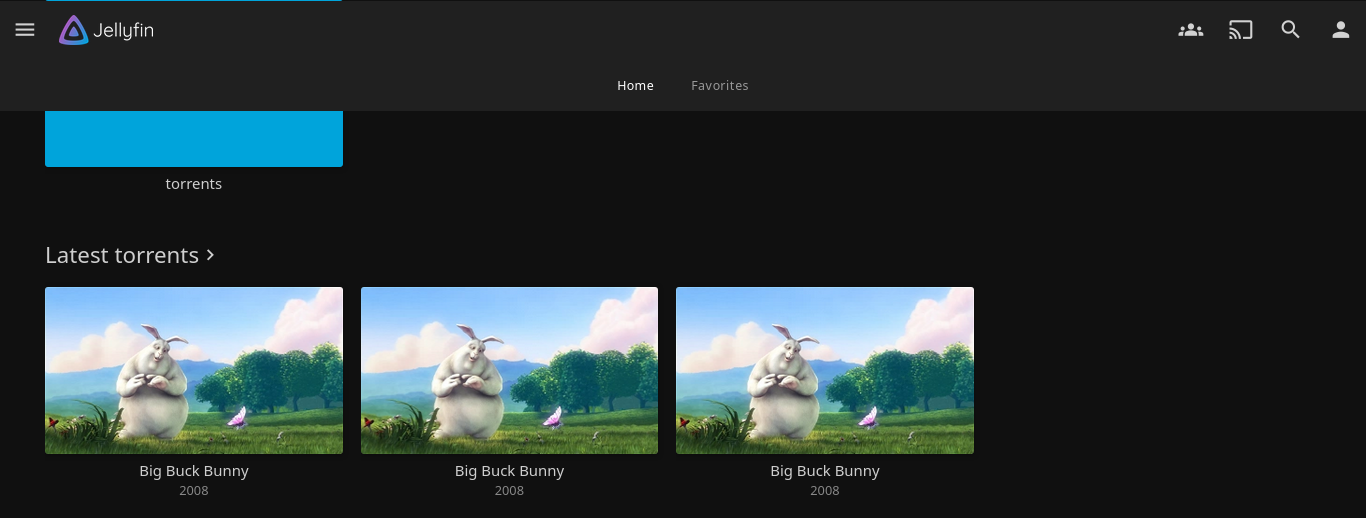Open the hamburger navigation menu
The image size is (1366, 518).
25,30
